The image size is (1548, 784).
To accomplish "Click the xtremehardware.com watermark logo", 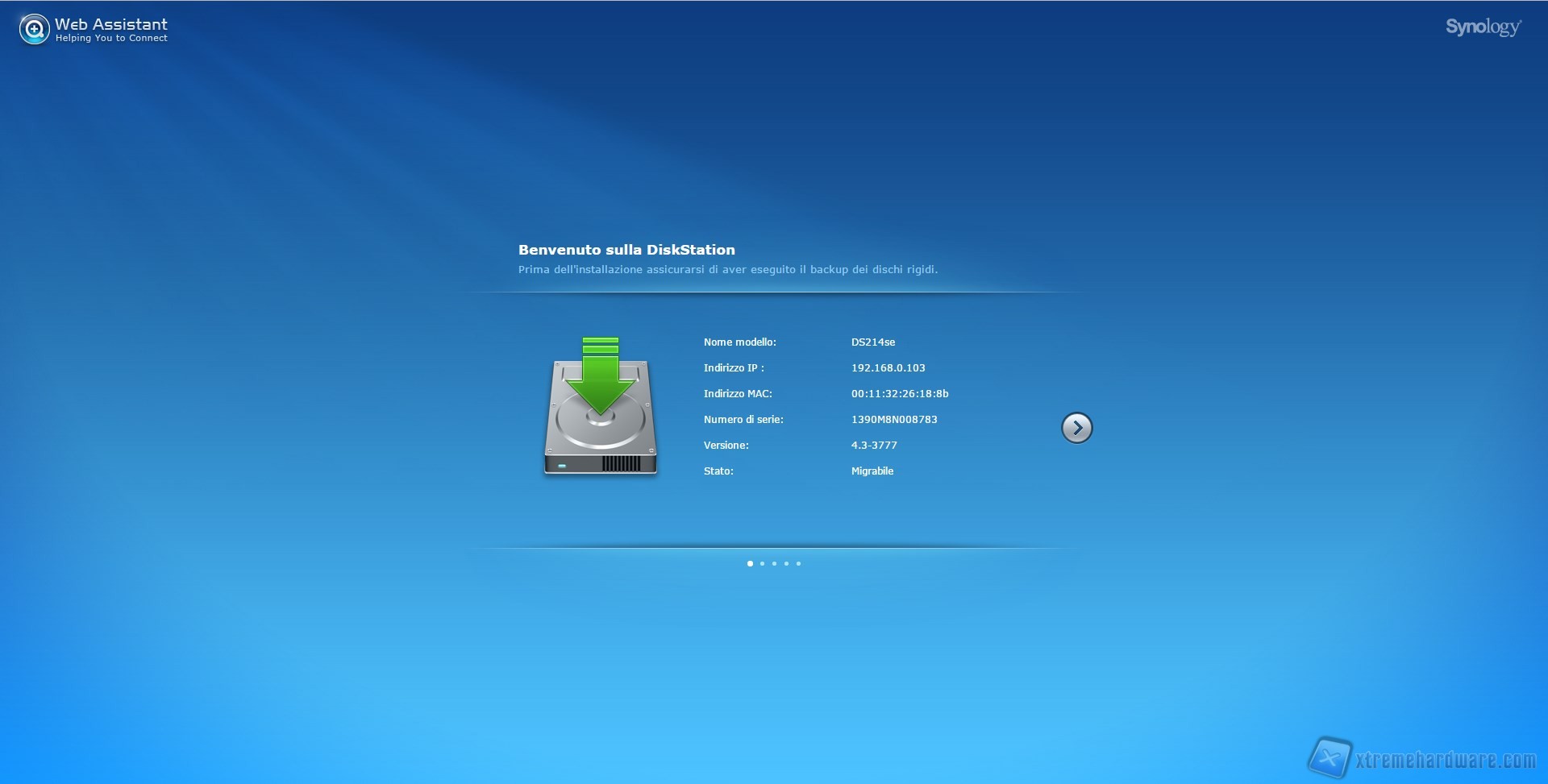I will coord(1423,759).
